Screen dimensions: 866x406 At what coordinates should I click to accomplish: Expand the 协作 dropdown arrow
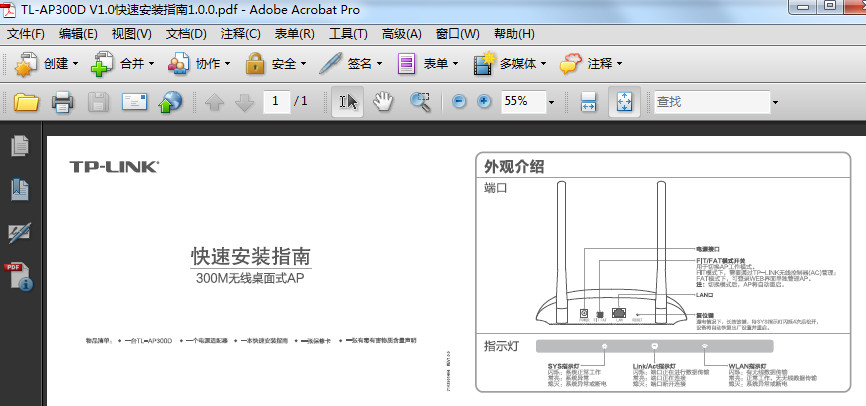pyautogui.click(x=227, y=64)
